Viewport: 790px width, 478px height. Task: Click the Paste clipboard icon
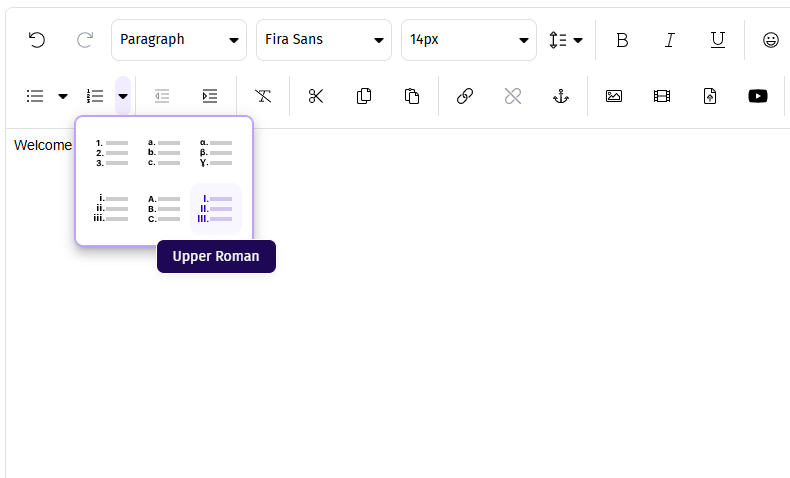point(412,96)
